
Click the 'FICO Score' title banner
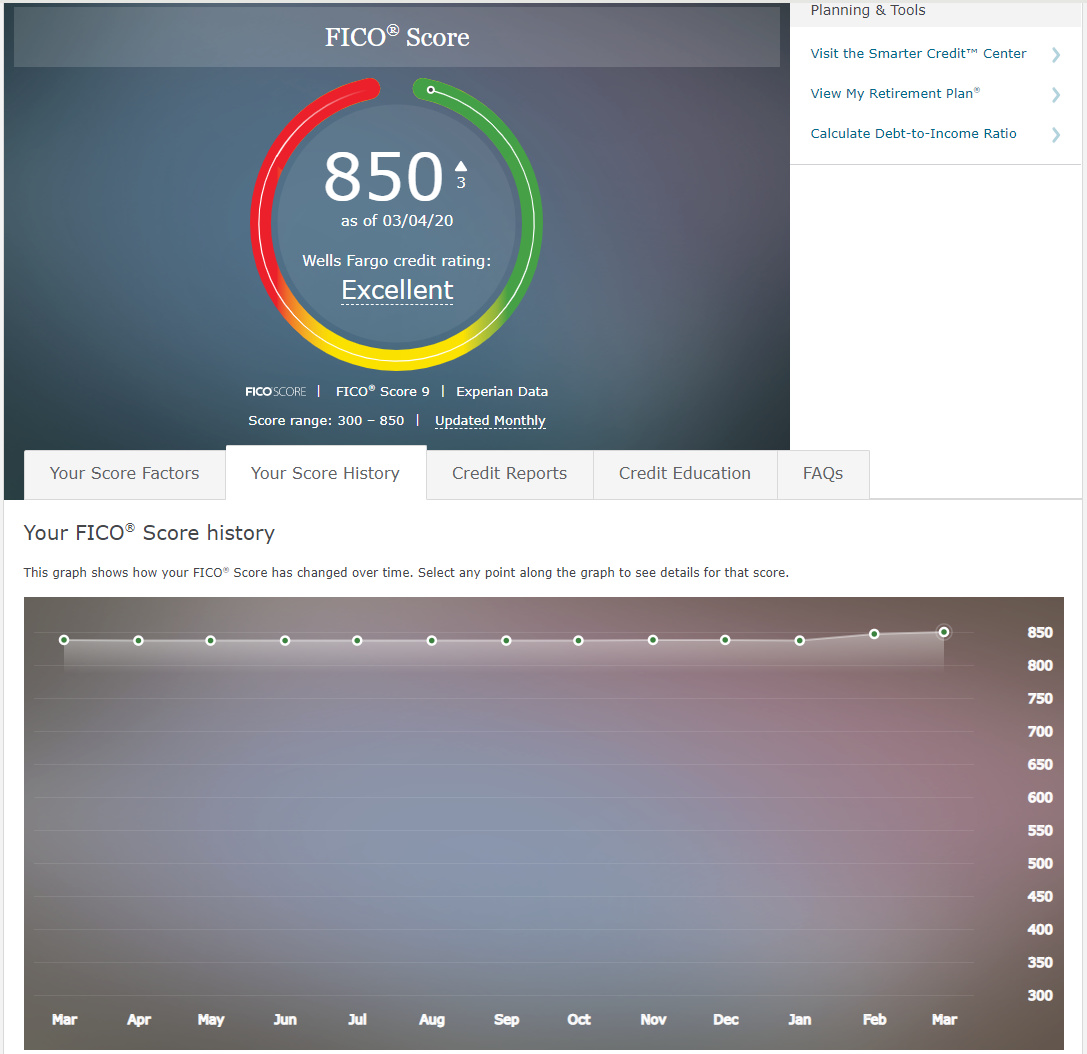(397, 37)
